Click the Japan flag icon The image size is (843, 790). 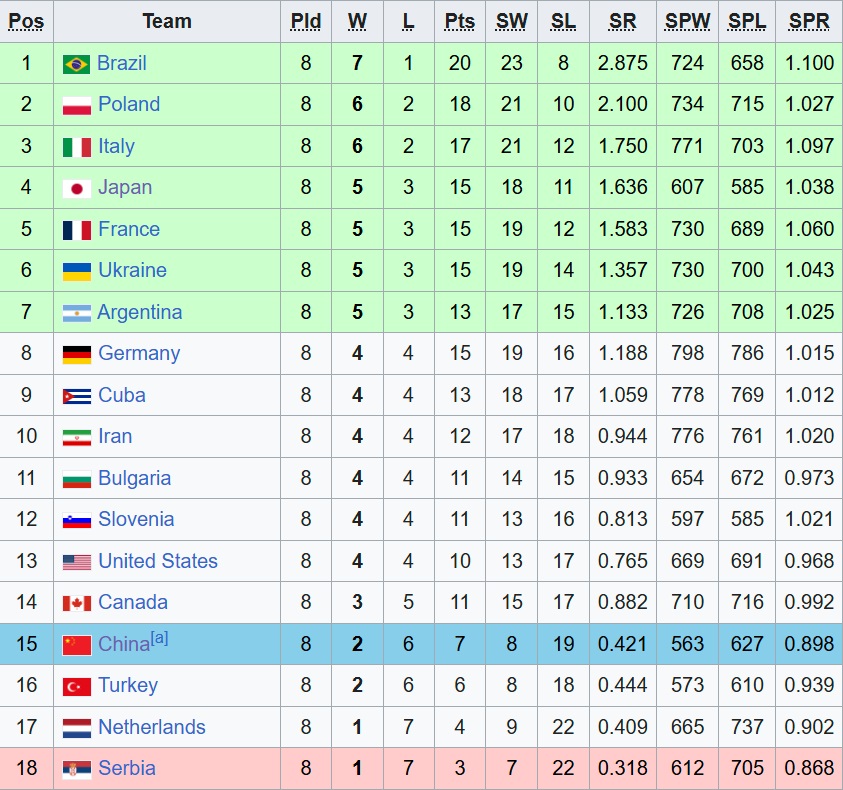coord(76,188)
